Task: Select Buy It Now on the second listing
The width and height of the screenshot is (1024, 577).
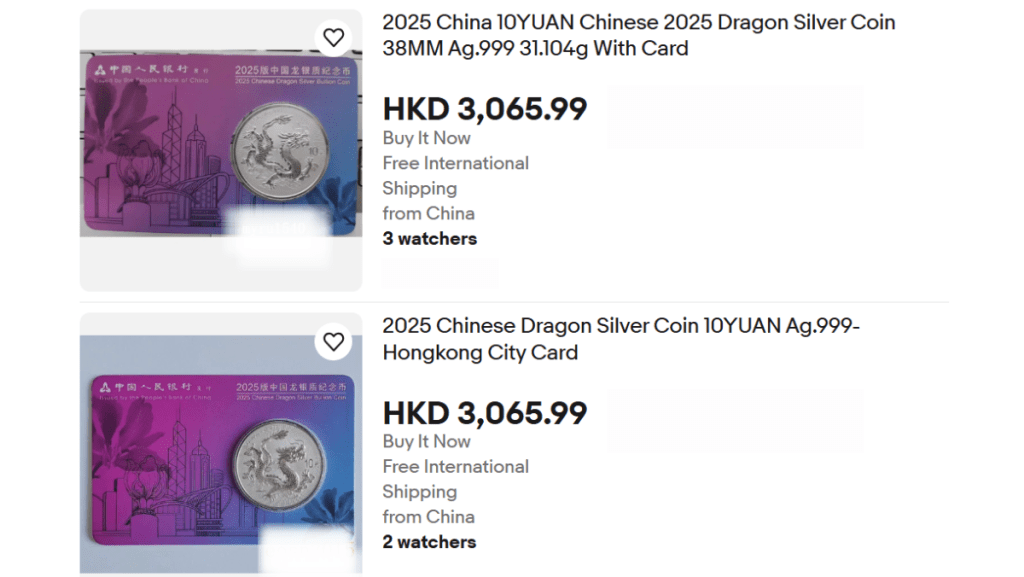Action: click(x=427, y=442)
